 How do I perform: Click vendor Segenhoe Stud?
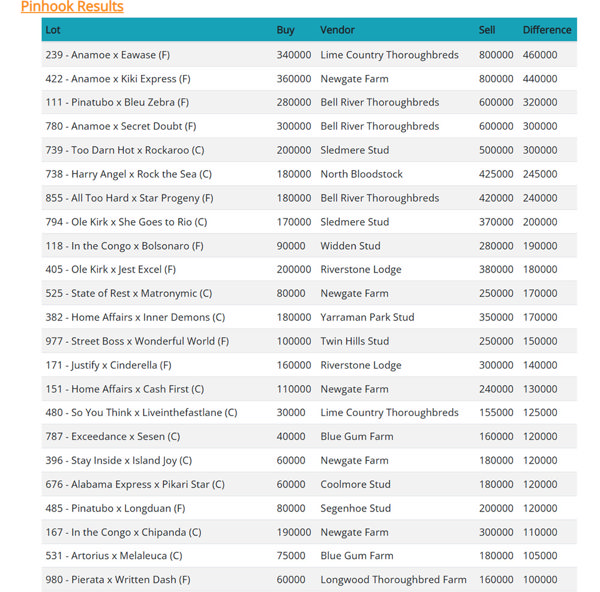355,509
